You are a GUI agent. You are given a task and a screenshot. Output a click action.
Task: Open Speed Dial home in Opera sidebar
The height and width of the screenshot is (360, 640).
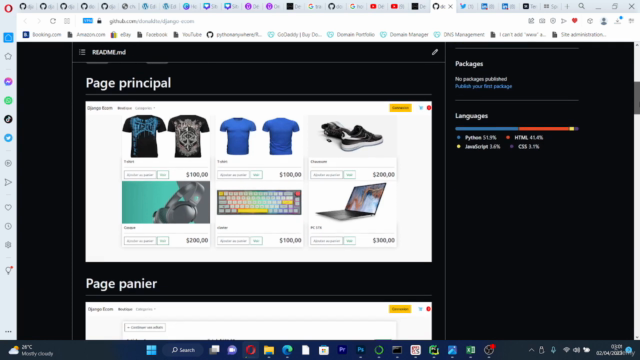pyautogui.click(x=8, y=38)
